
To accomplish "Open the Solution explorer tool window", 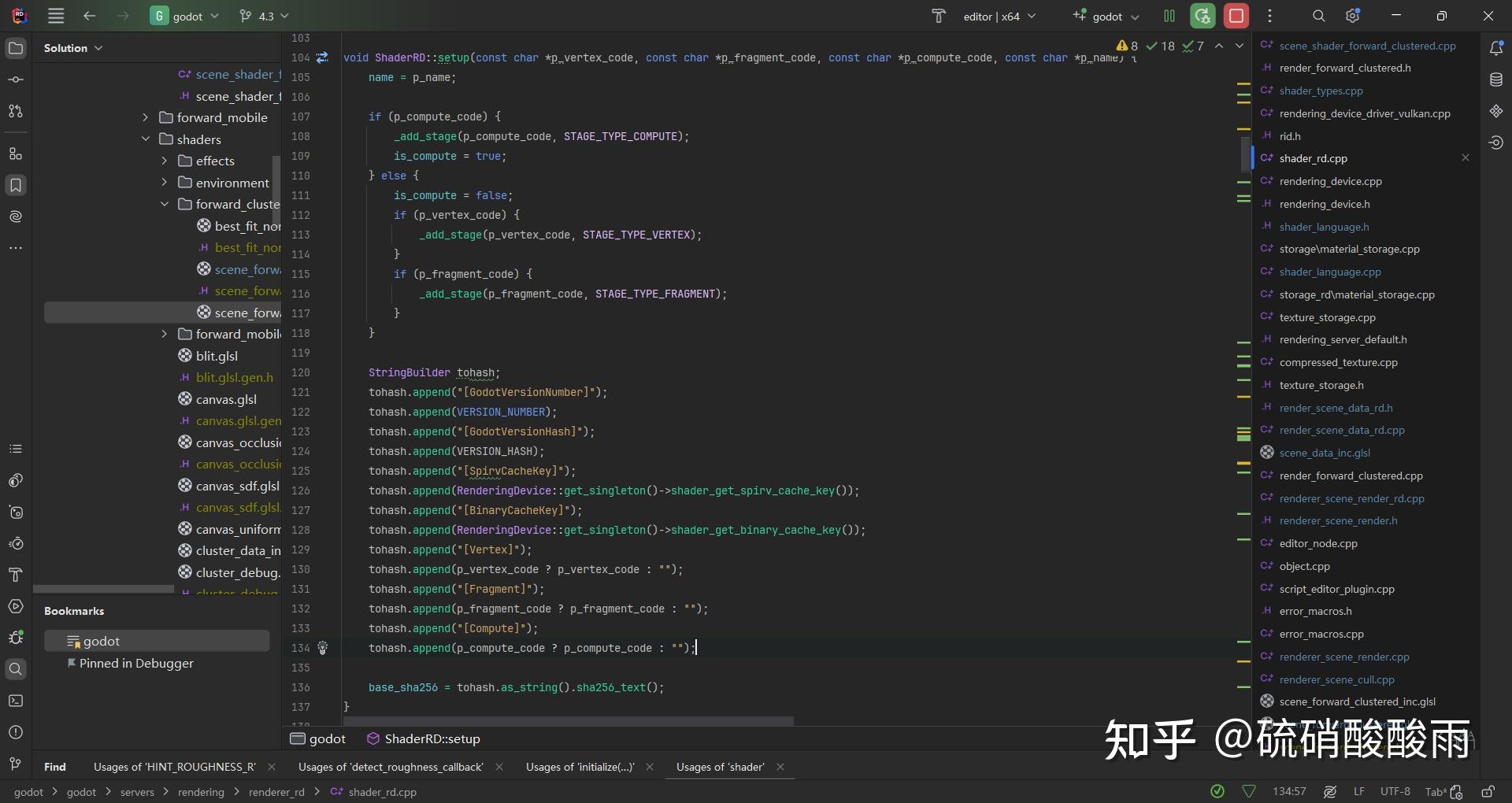I will point(16,47).
